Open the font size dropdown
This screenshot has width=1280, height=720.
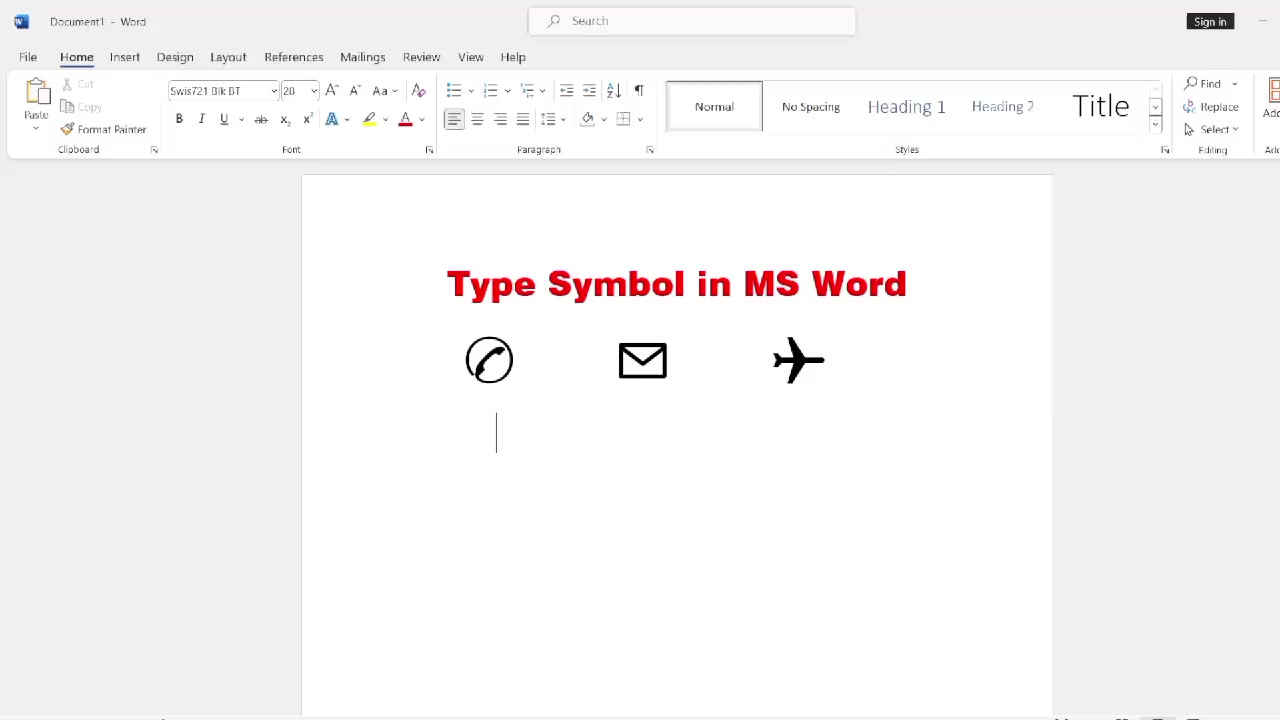point(313,91)
